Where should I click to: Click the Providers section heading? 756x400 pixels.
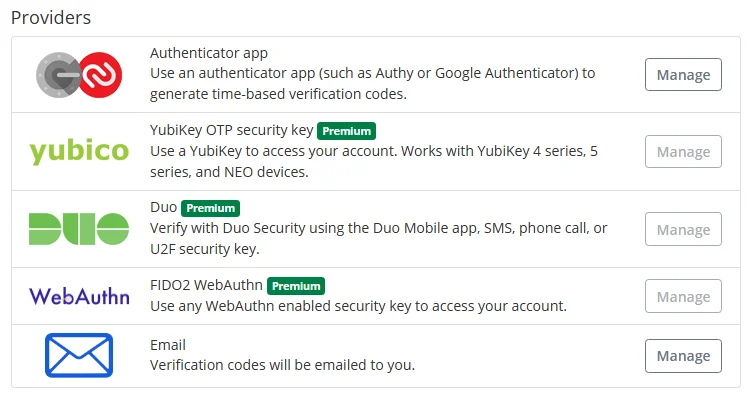[51, 18]
